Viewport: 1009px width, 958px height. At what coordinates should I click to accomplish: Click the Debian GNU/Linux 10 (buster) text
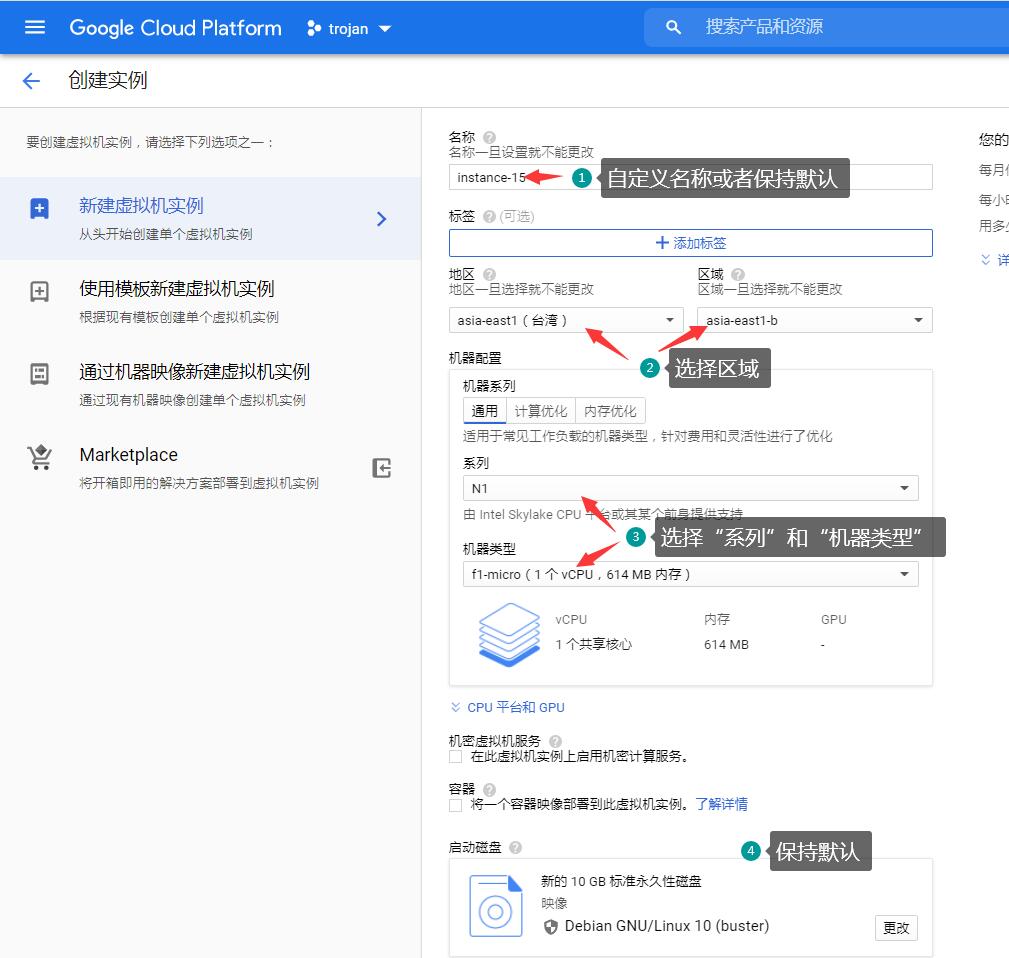pos(667,926)
